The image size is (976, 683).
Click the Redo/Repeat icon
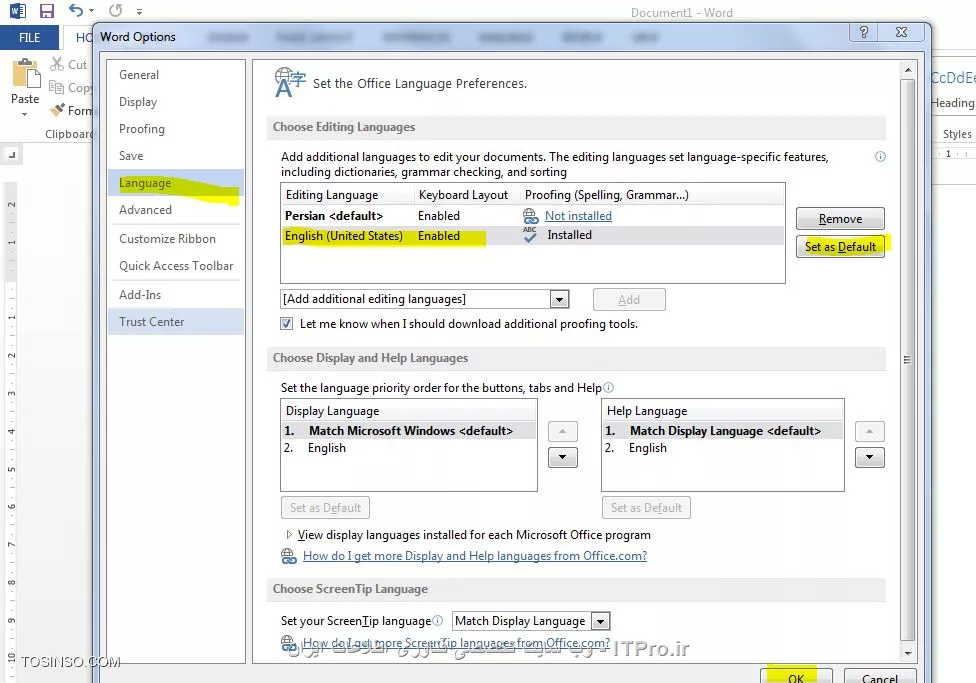pyautogui.click(x=115, y=11)
